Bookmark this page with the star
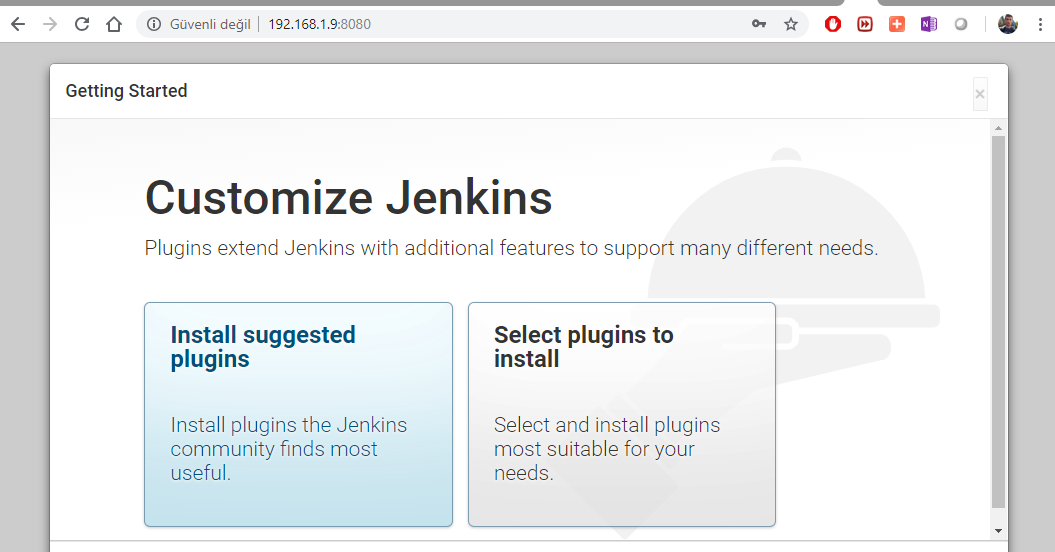Viewport: 1055px width, 552px height. pos(791,24)
